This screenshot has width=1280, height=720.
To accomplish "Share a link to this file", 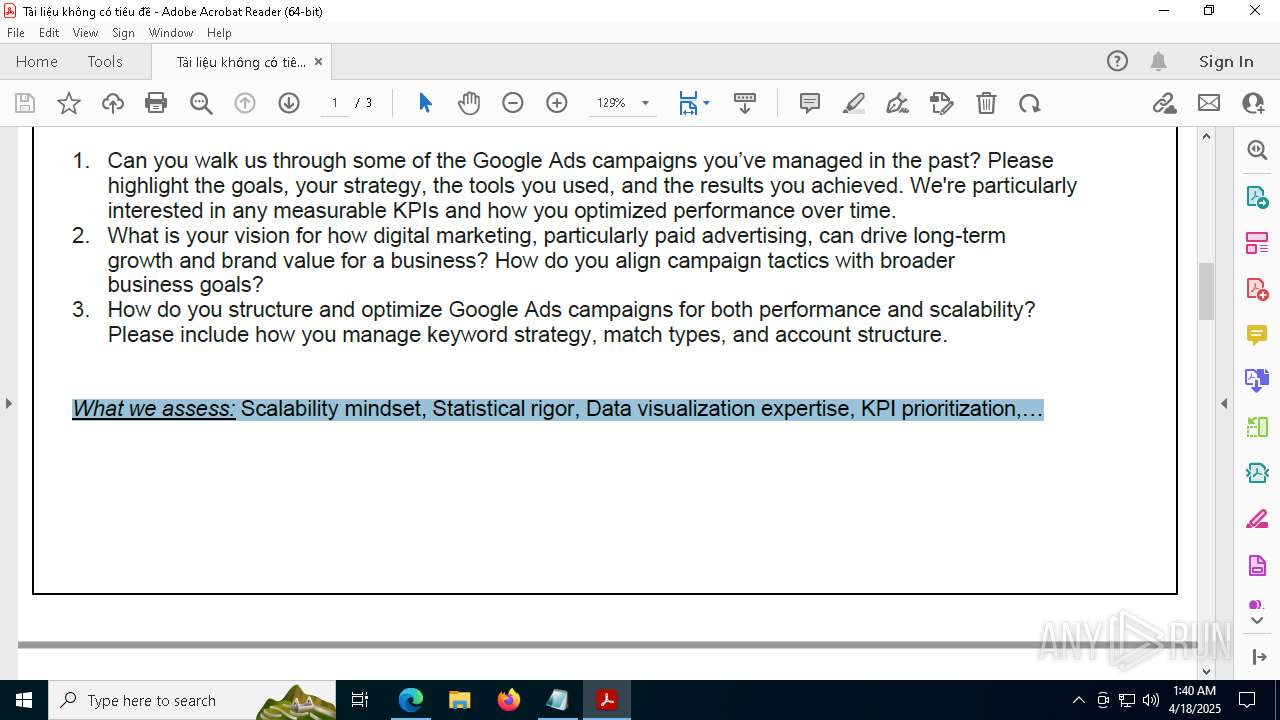I will [x=1164, y=103].
